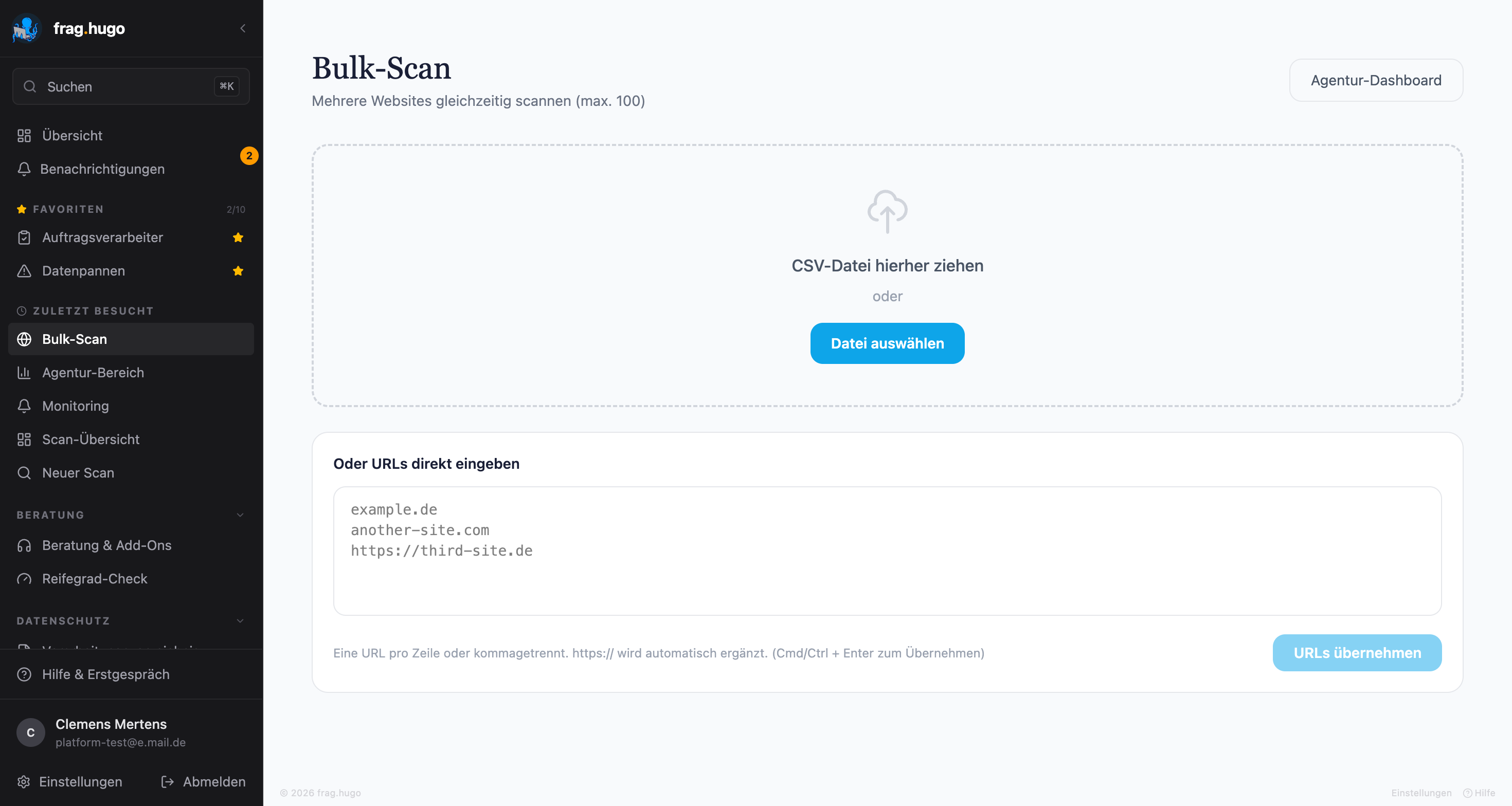The height and width of the screenshot is (806, 1512).
Task: Collapse the Beratung section chevron
Action: tap(240, 515)
